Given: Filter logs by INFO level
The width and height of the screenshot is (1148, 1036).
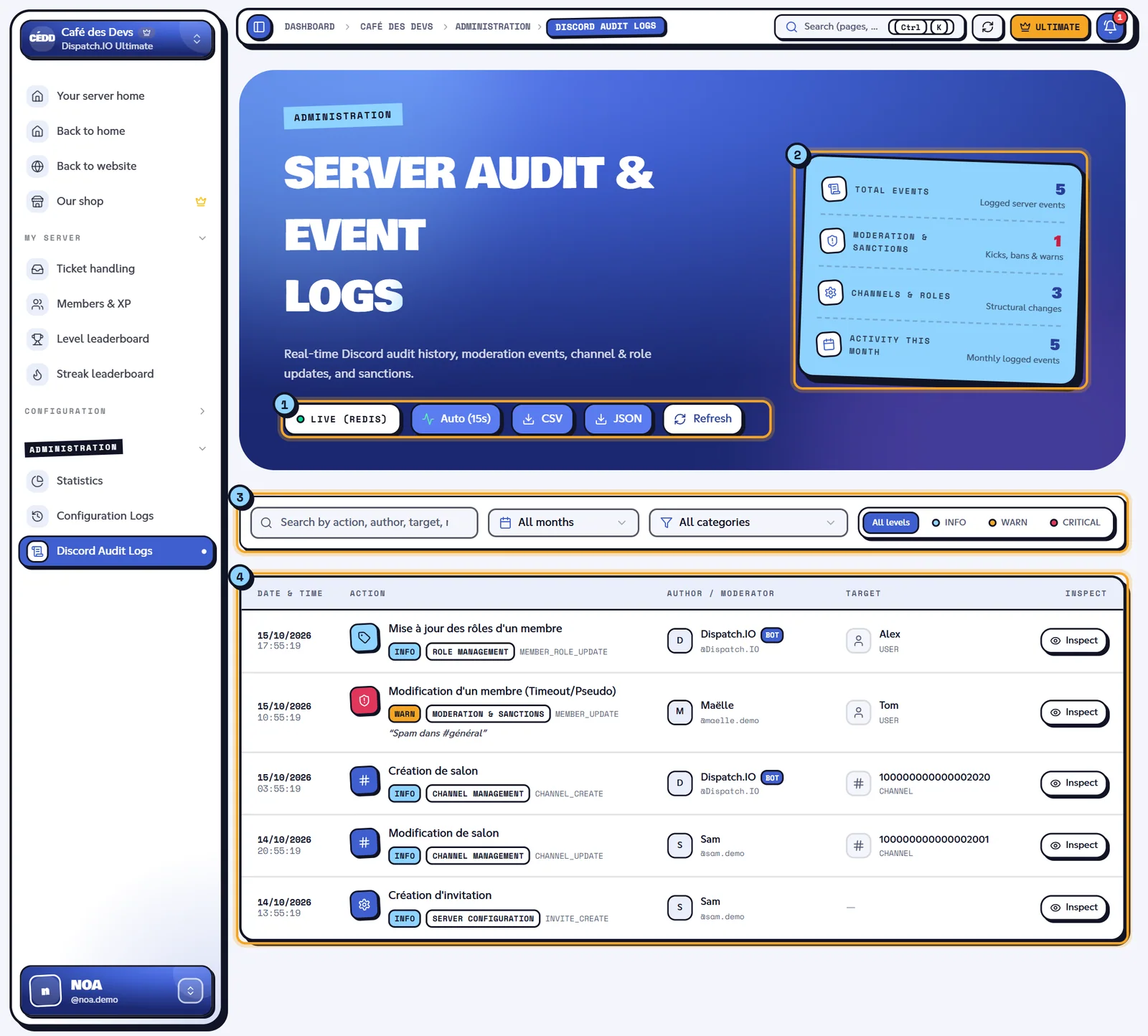Looking at the screenshot, I should pyautogui.click(x=949, y=522).
